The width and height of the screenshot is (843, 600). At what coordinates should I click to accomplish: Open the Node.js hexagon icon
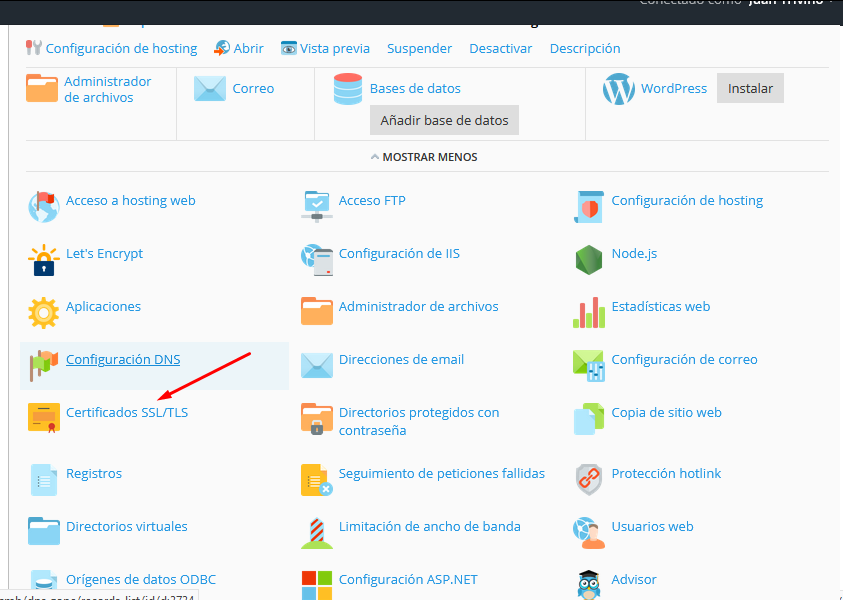(589, 259)
